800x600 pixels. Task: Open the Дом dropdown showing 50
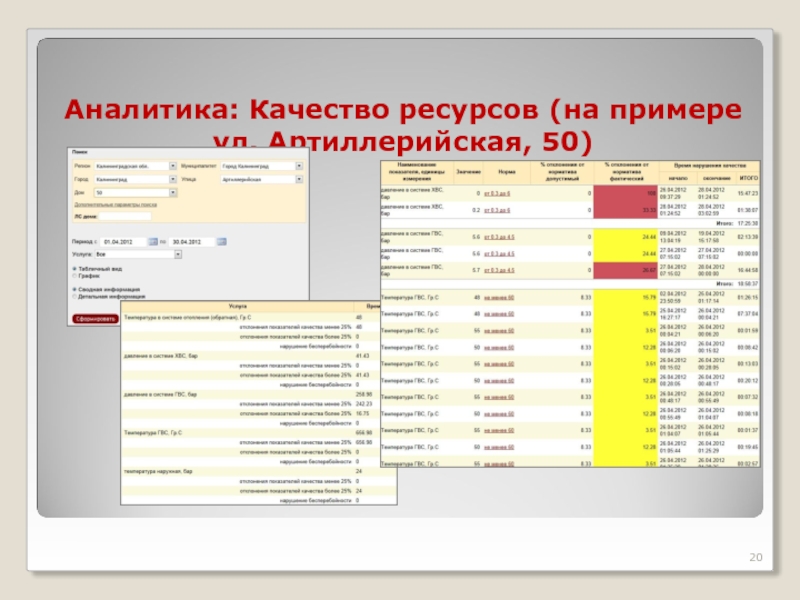[172, 192]
